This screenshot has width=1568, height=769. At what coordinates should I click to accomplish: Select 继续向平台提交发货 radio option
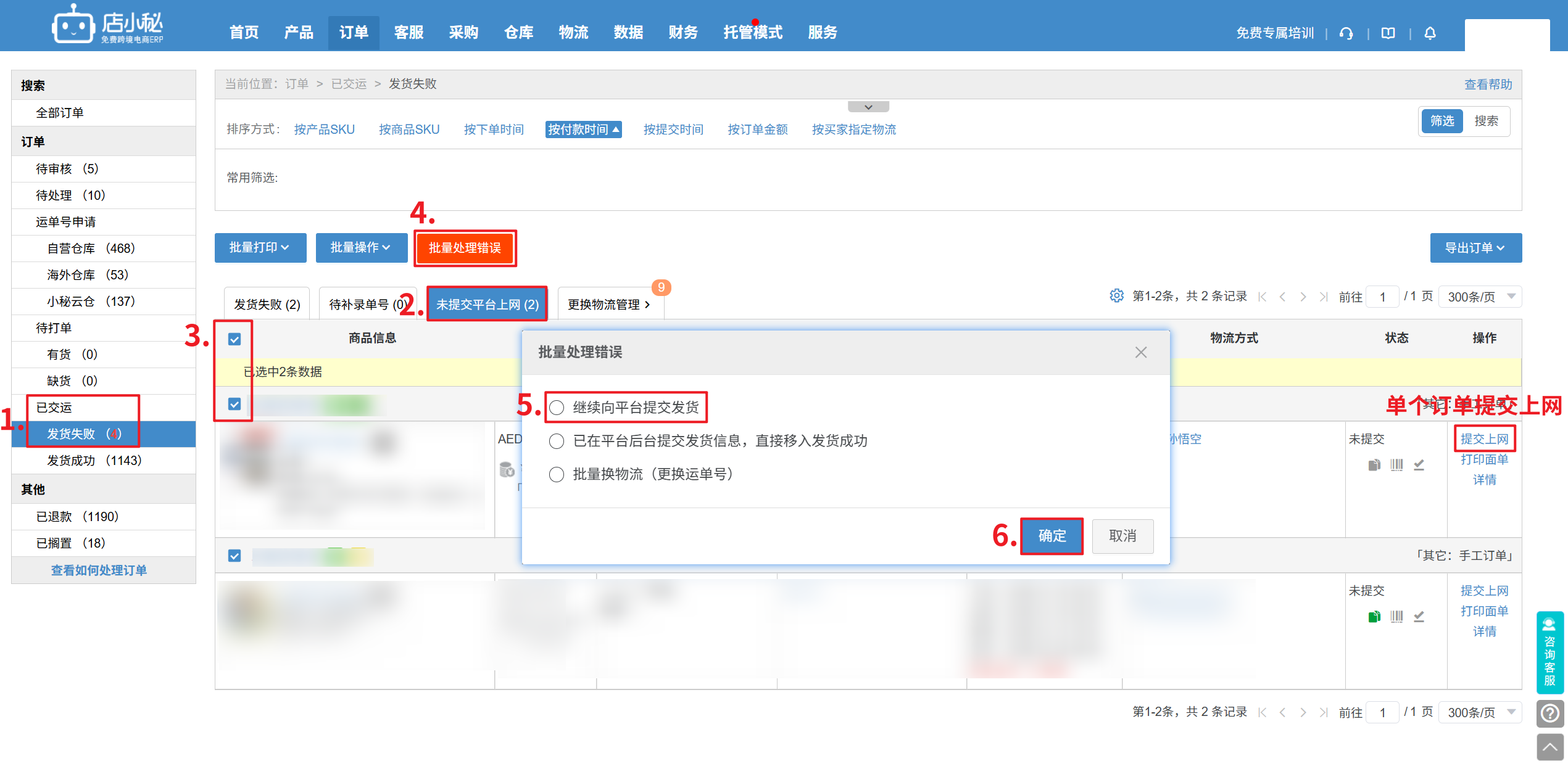click(x=557, y=408)
